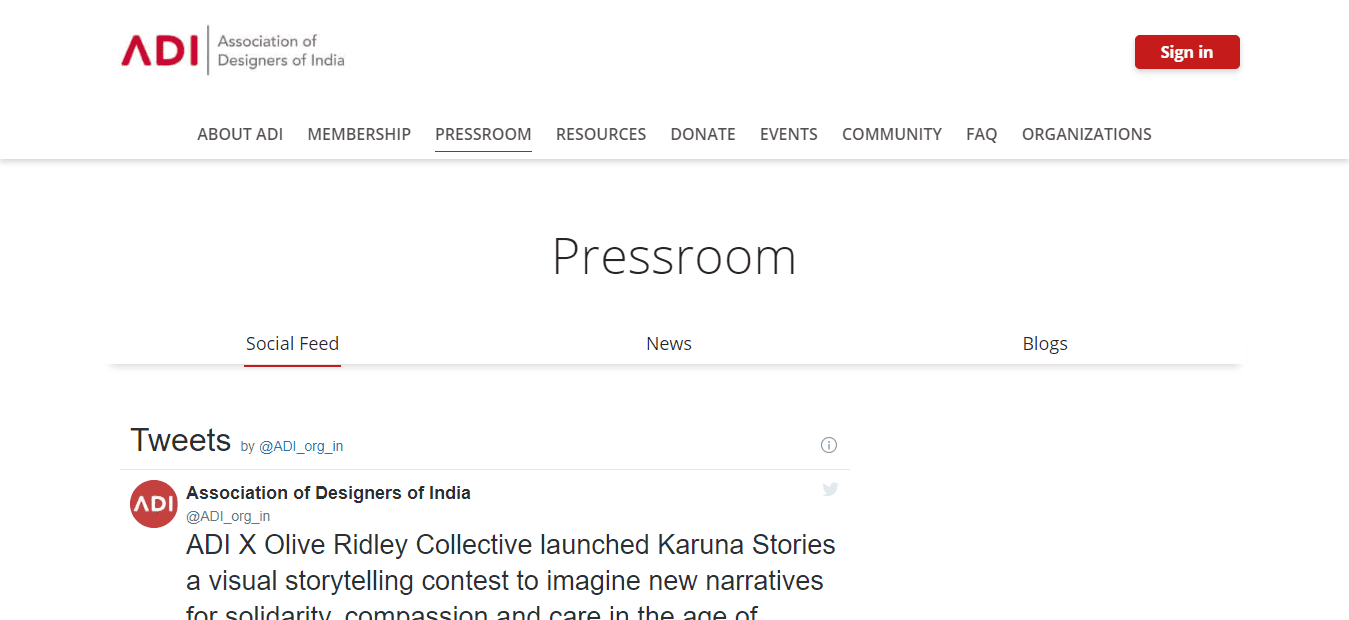
Task: Open the Events section
Action: [789, 134]
